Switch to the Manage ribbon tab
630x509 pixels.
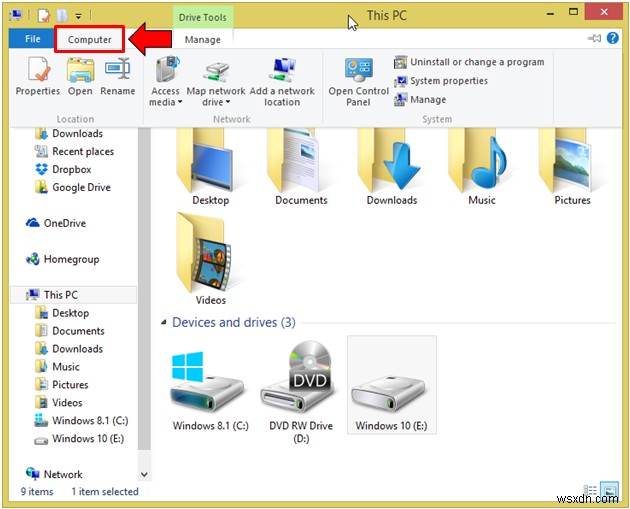(x=202, y=40)
